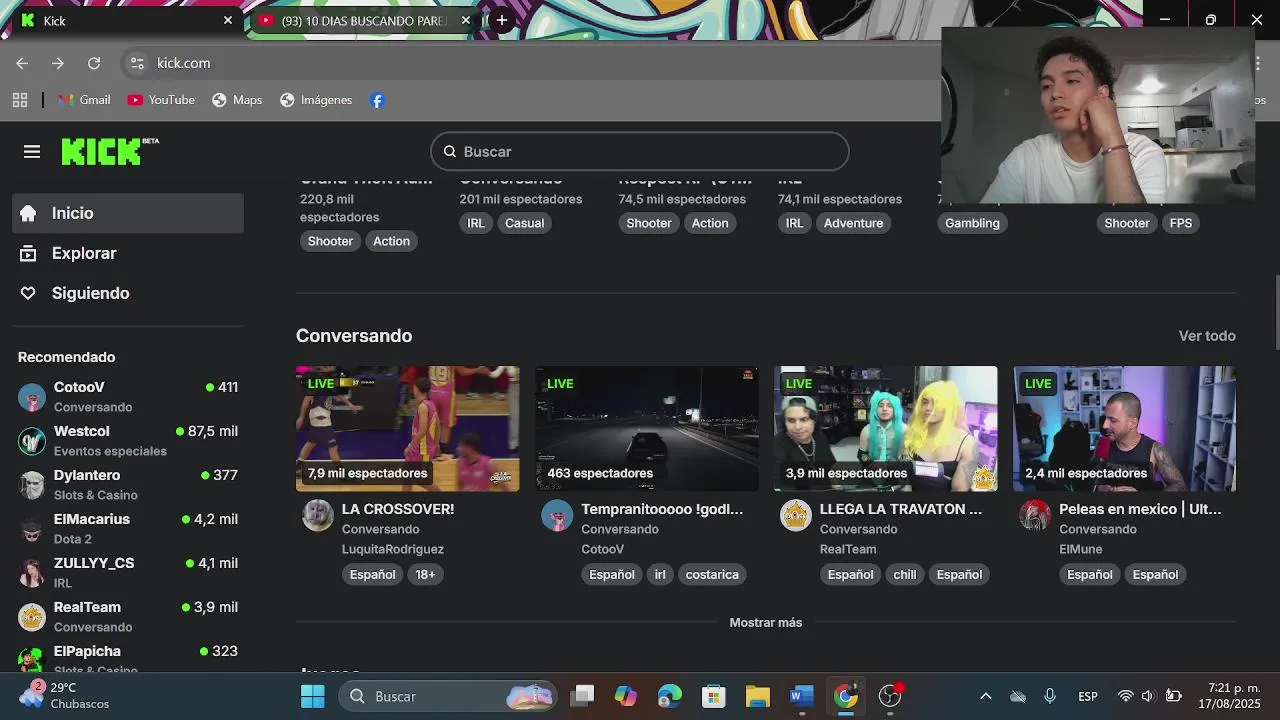Open Westcol avatar in Recomendado list
Screen dimensions: 1280x720
tap(32, 441)
